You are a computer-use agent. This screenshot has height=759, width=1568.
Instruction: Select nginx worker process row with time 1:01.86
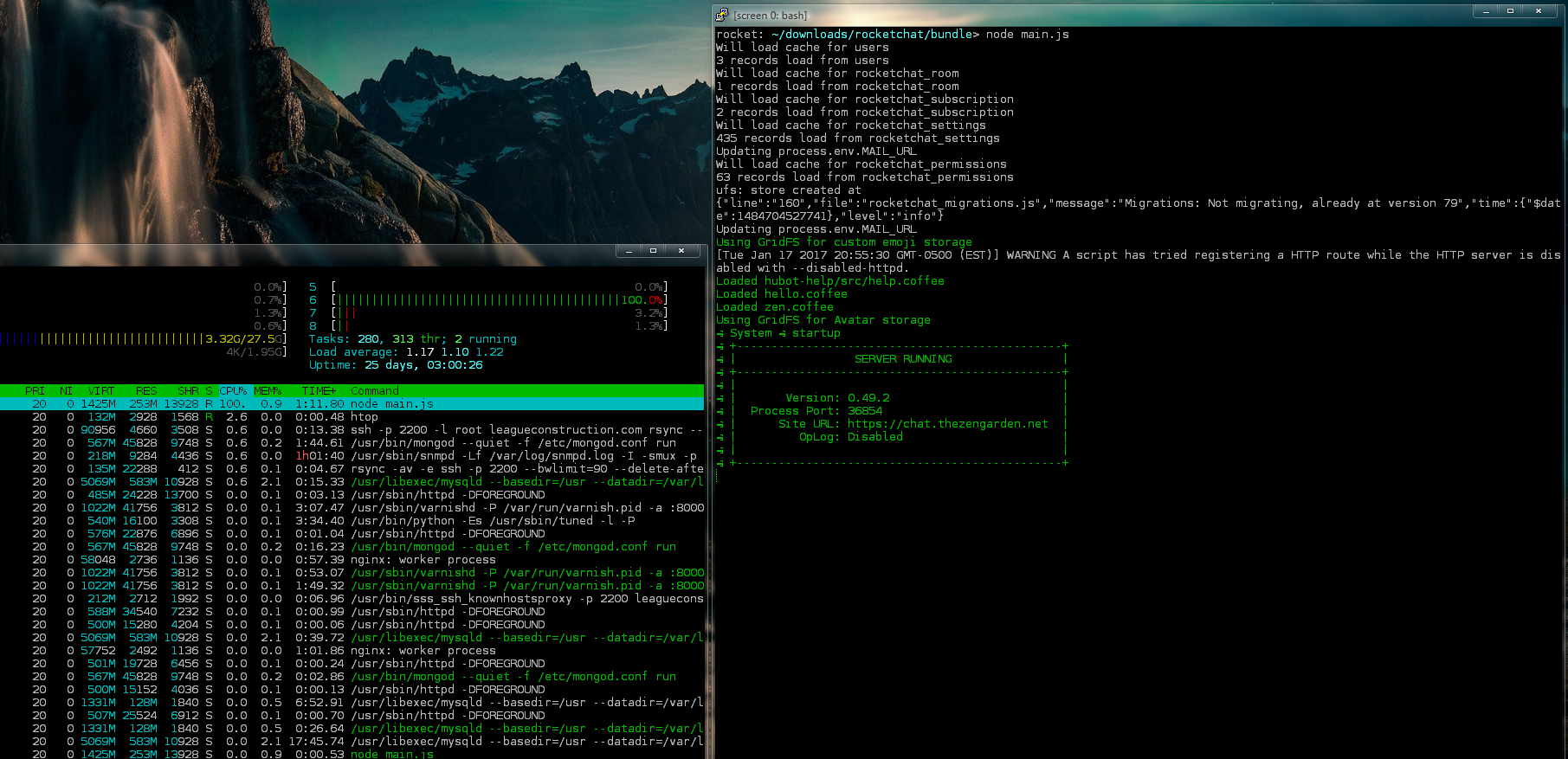click(x=352, y=651)
